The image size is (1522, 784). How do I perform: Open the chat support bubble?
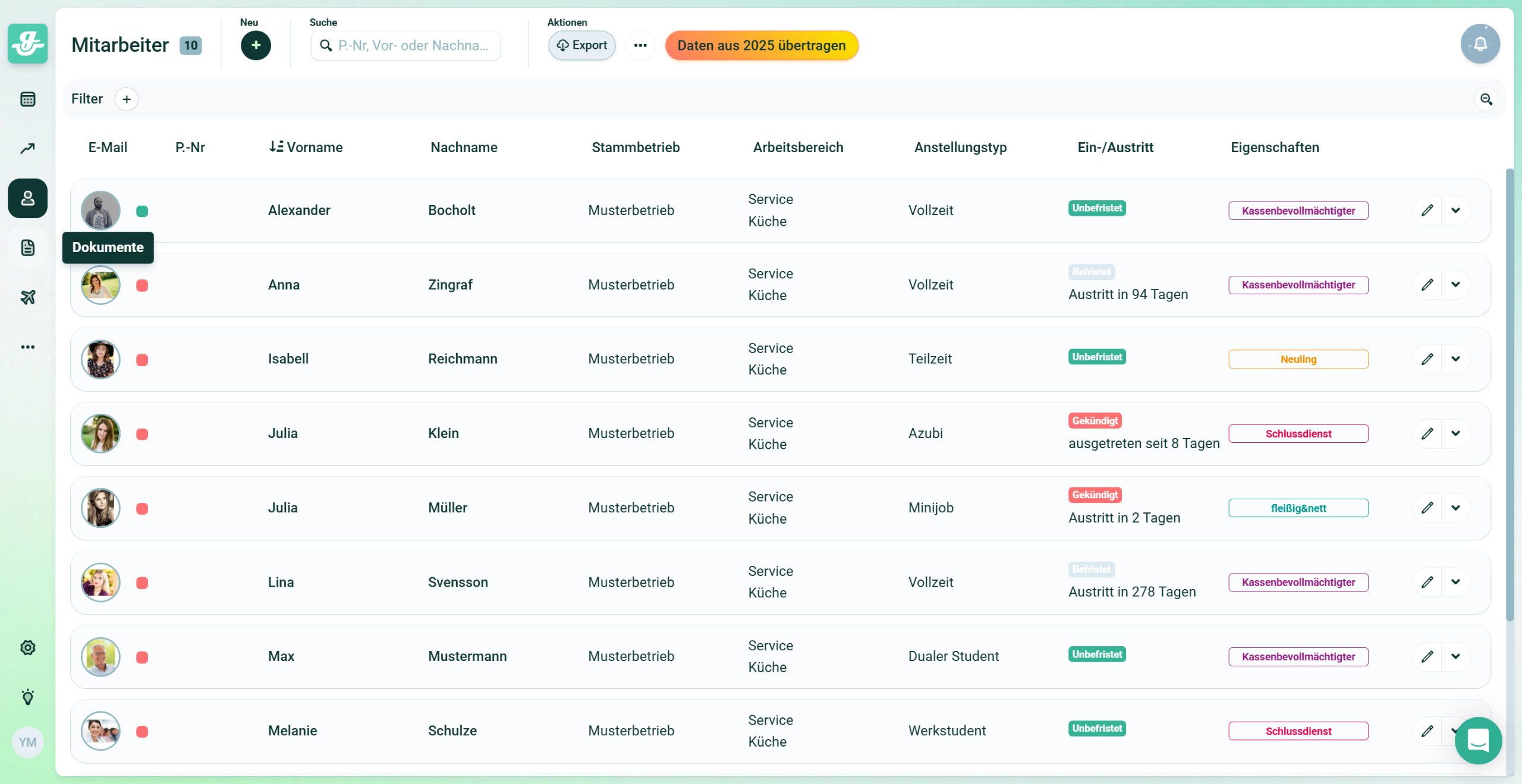click(1478, 741)
